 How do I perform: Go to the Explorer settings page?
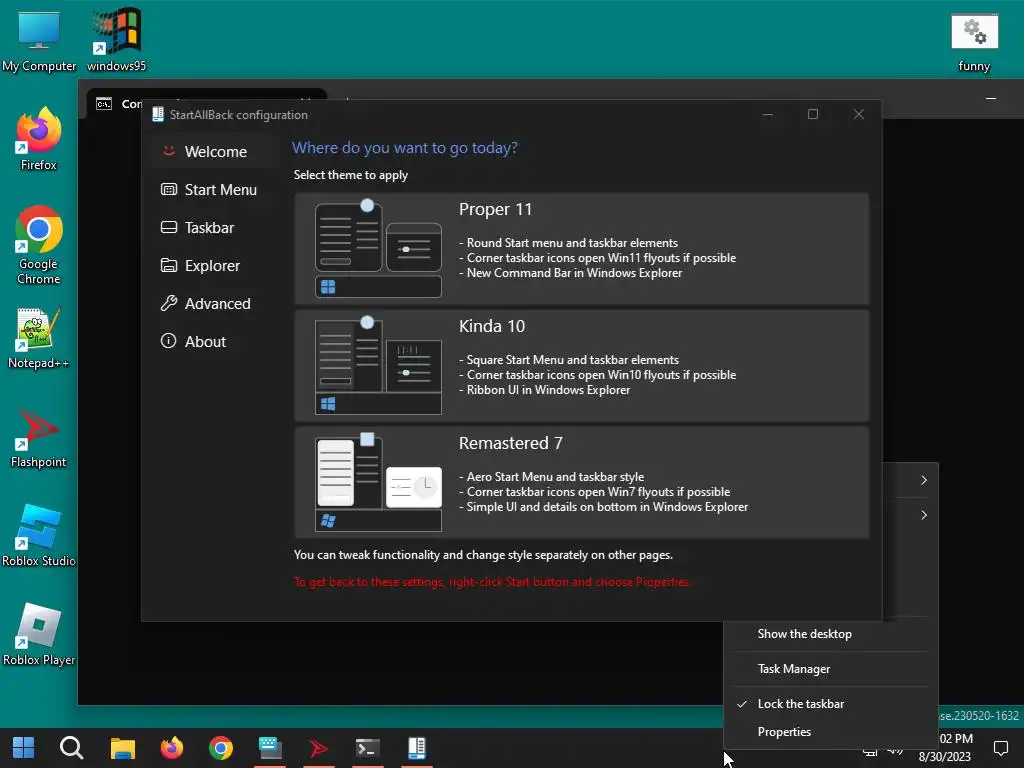click(x=215, y=265)
